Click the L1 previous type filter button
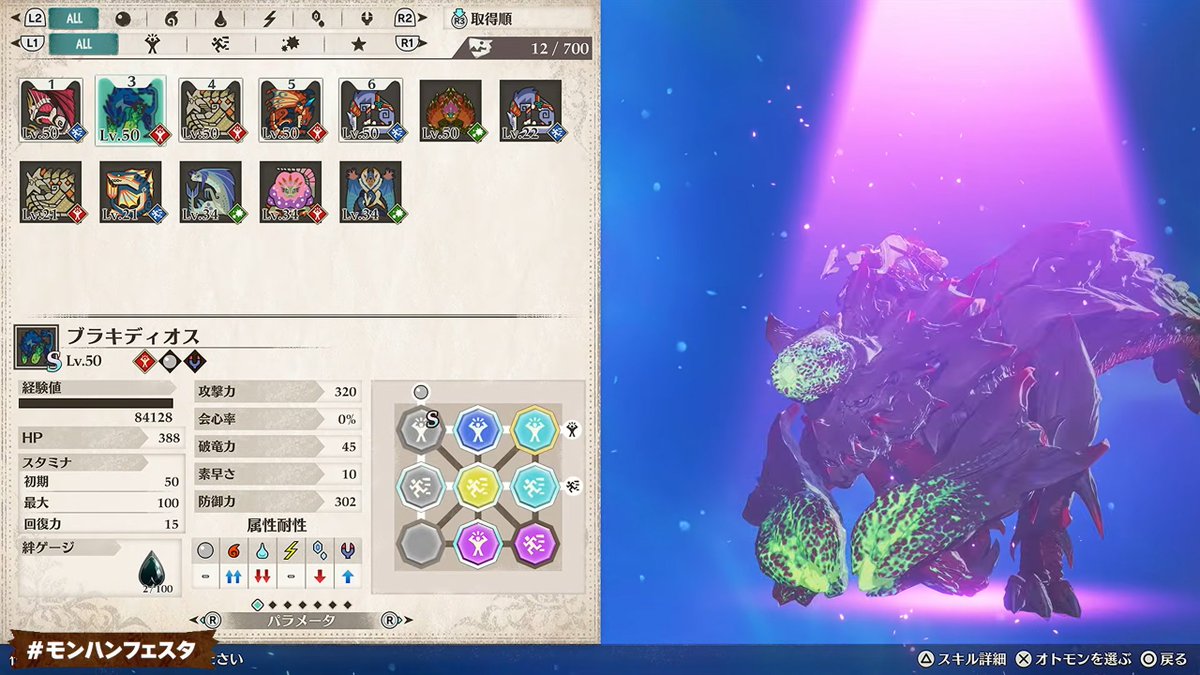Viewport: 1200px width, 675px height. [x=32, y=43]
